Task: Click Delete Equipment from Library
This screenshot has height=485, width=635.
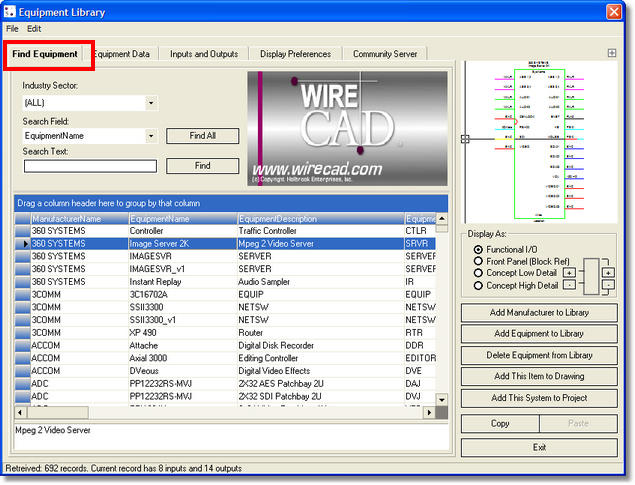Action: [x=539, y=355]
